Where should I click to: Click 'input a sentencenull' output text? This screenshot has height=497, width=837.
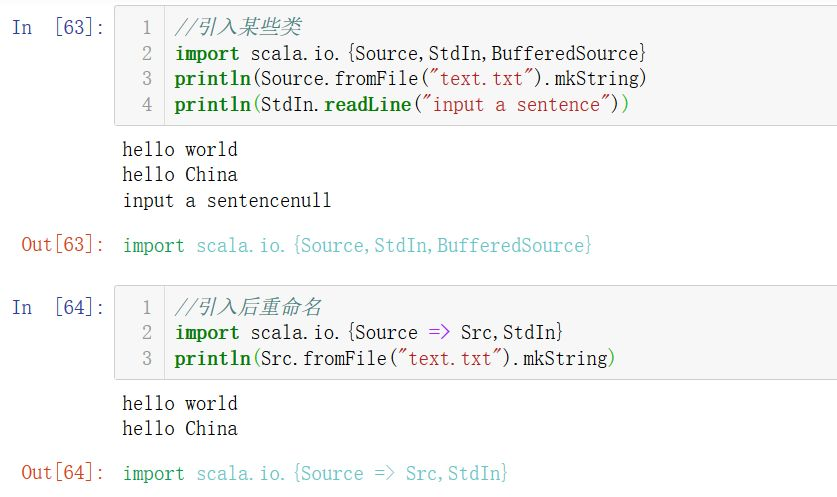pyautogui.click(x=227, y=201)
